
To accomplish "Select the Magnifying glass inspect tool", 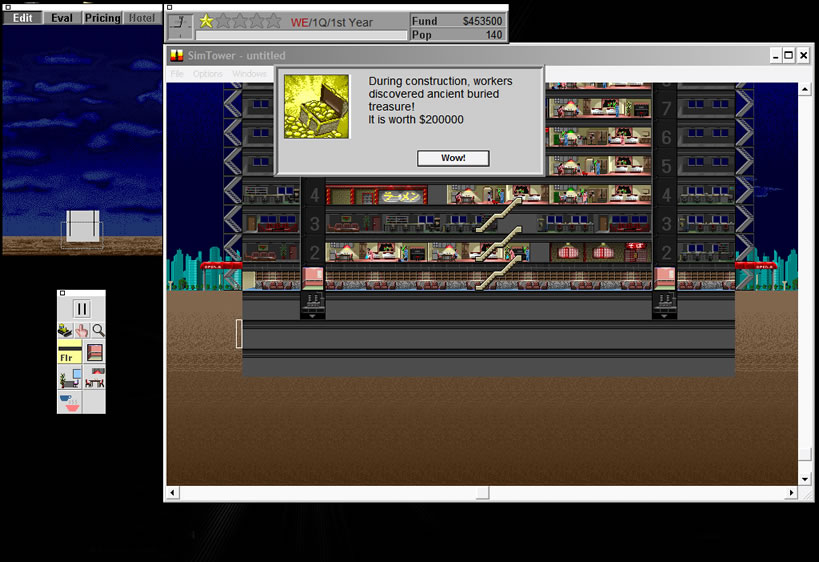I will point(98,330).
